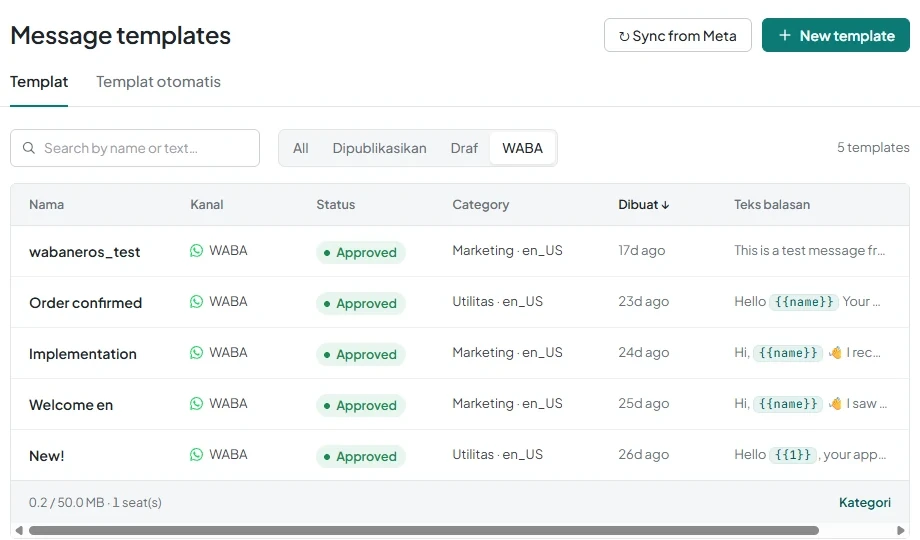Image resolution: width=920 pixels, height=540 pixels.
Task: Sort by Dibuat column header
Action: (x=644, y=204)
